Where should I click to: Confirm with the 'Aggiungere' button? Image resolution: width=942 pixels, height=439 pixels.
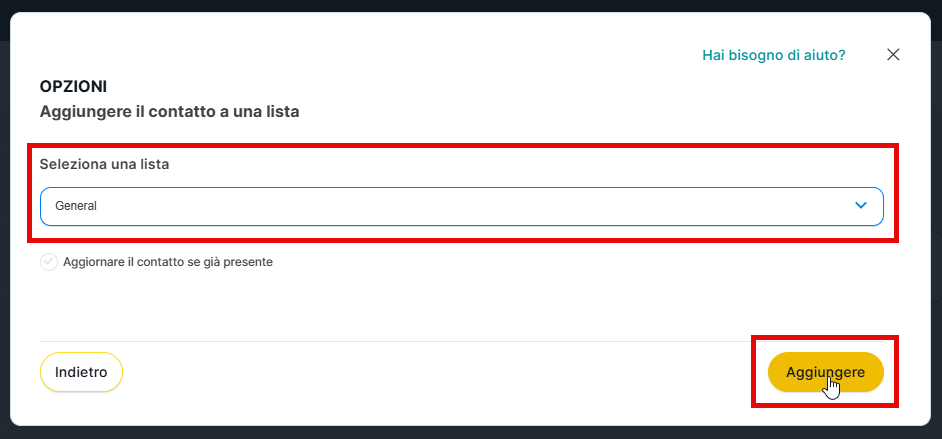pyautogui.click(x=825, y=372)
